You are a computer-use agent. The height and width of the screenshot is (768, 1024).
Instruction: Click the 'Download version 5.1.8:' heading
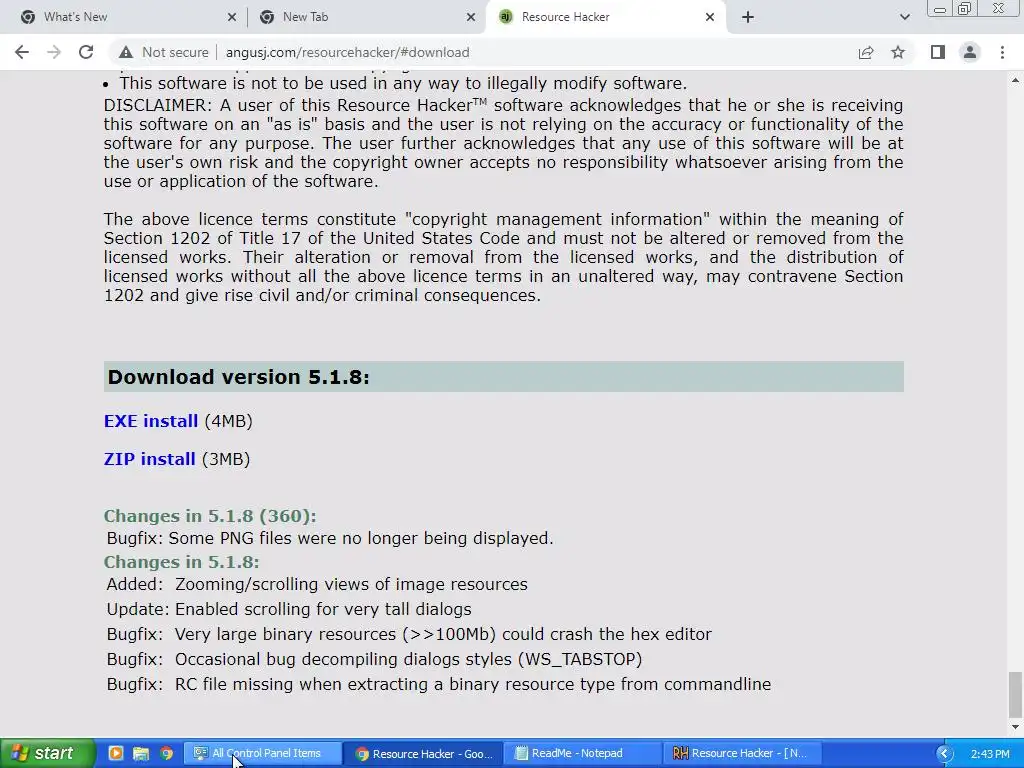tap(238, 377)
